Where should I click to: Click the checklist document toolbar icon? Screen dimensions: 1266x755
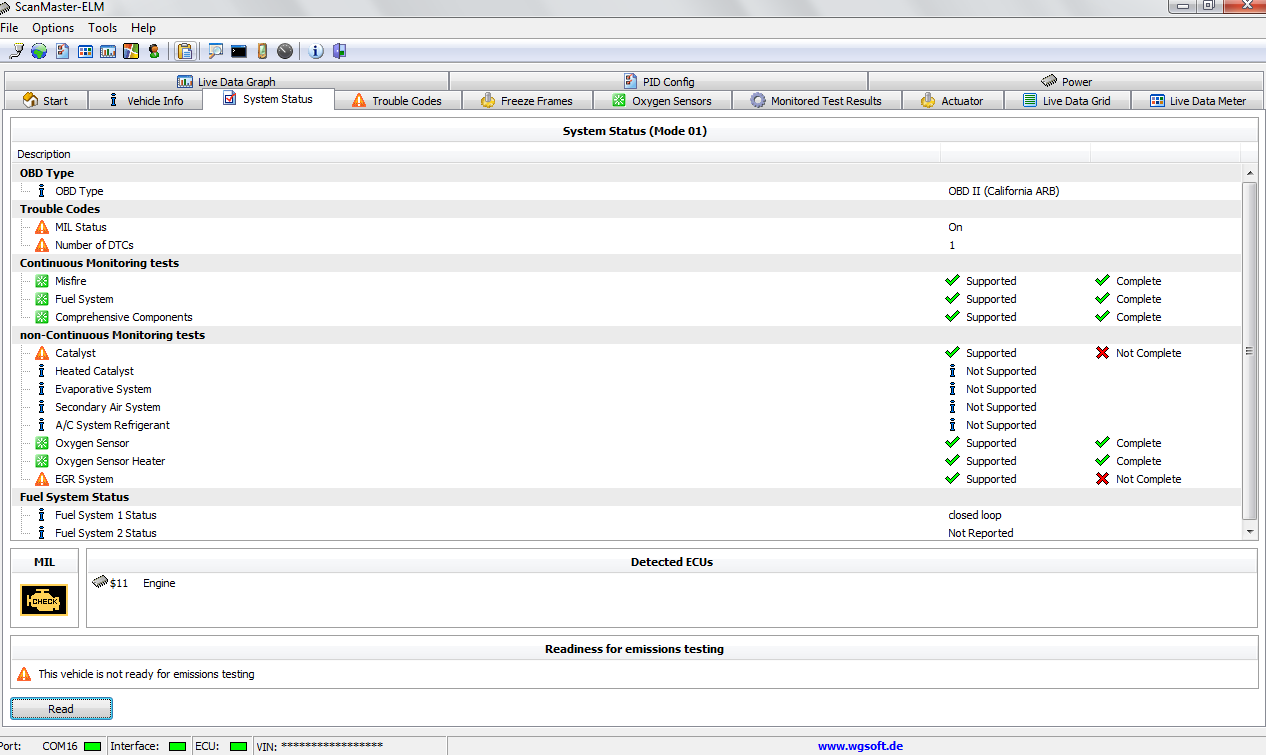62,51
